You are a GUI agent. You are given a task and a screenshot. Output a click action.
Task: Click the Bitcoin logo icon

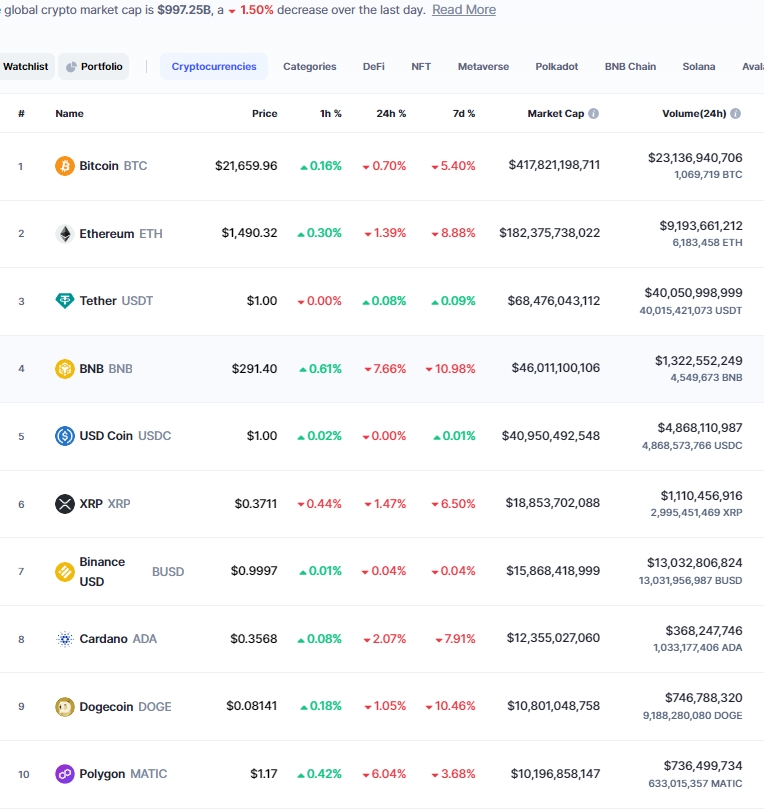pyautogui.click(x=64, y=165)
